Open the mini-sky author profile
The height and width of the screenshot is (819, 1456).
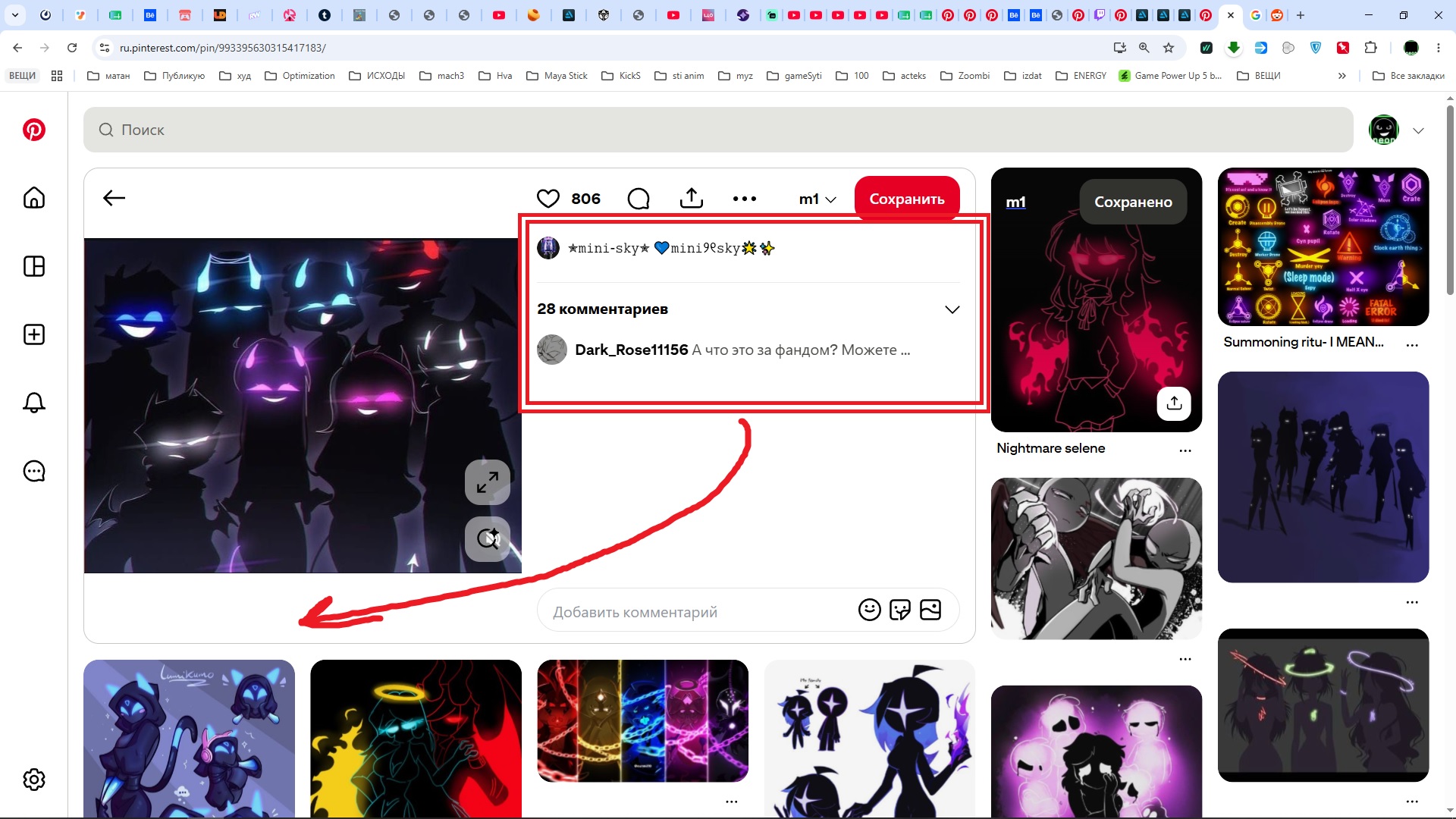[x=671, y=248]
